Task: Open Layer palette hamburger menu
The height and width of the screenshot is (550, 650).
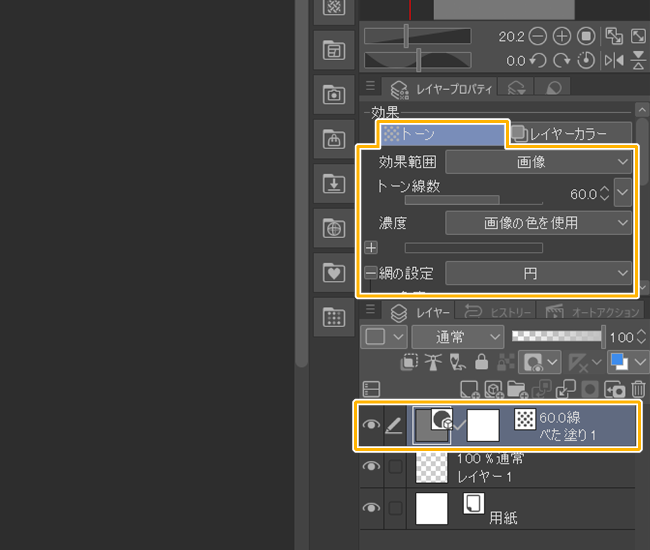Action: pos(370,309)
